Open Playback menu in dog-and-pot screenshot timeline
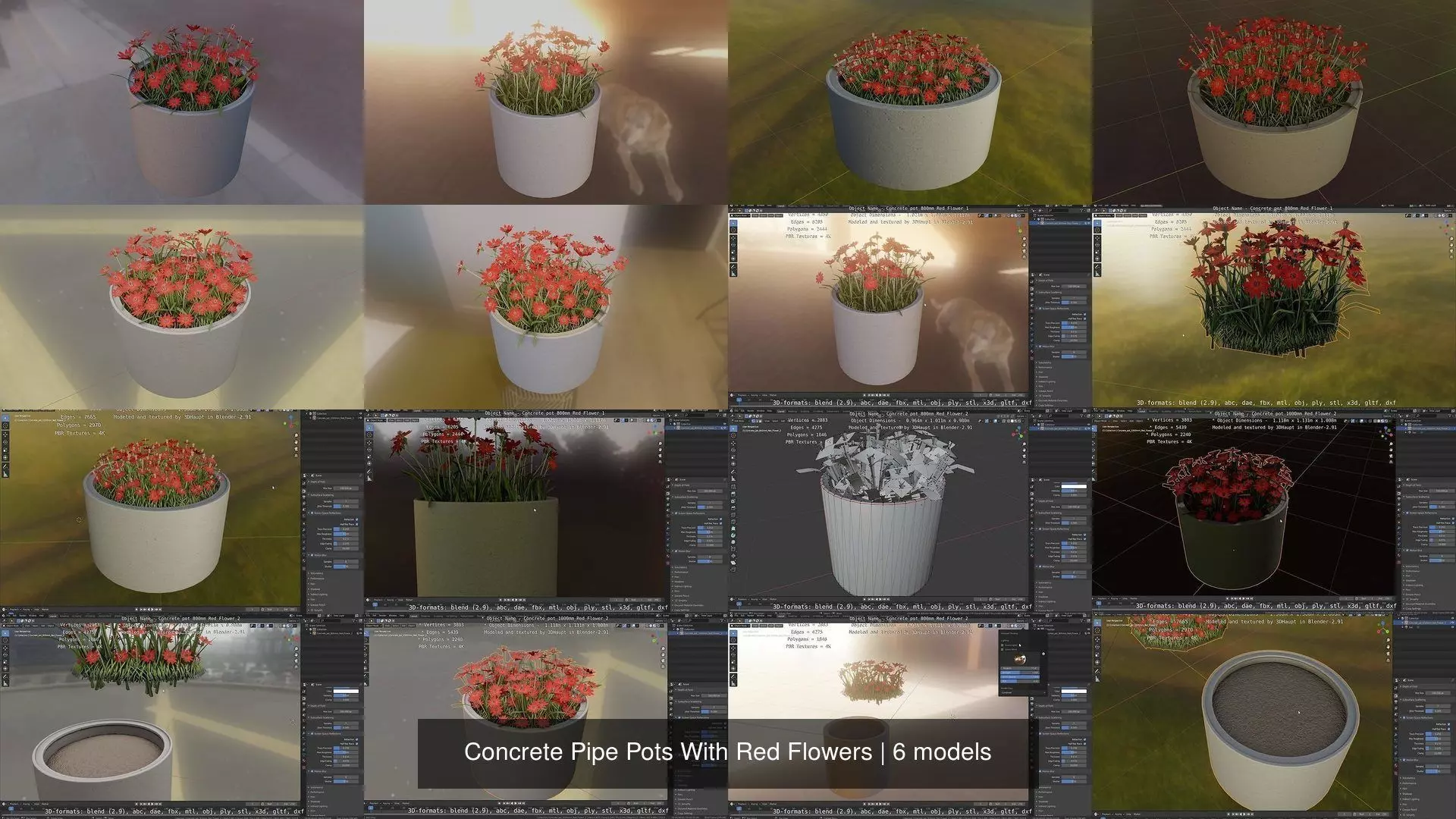This screenshot has width=1456, height=819. (742, 395)
